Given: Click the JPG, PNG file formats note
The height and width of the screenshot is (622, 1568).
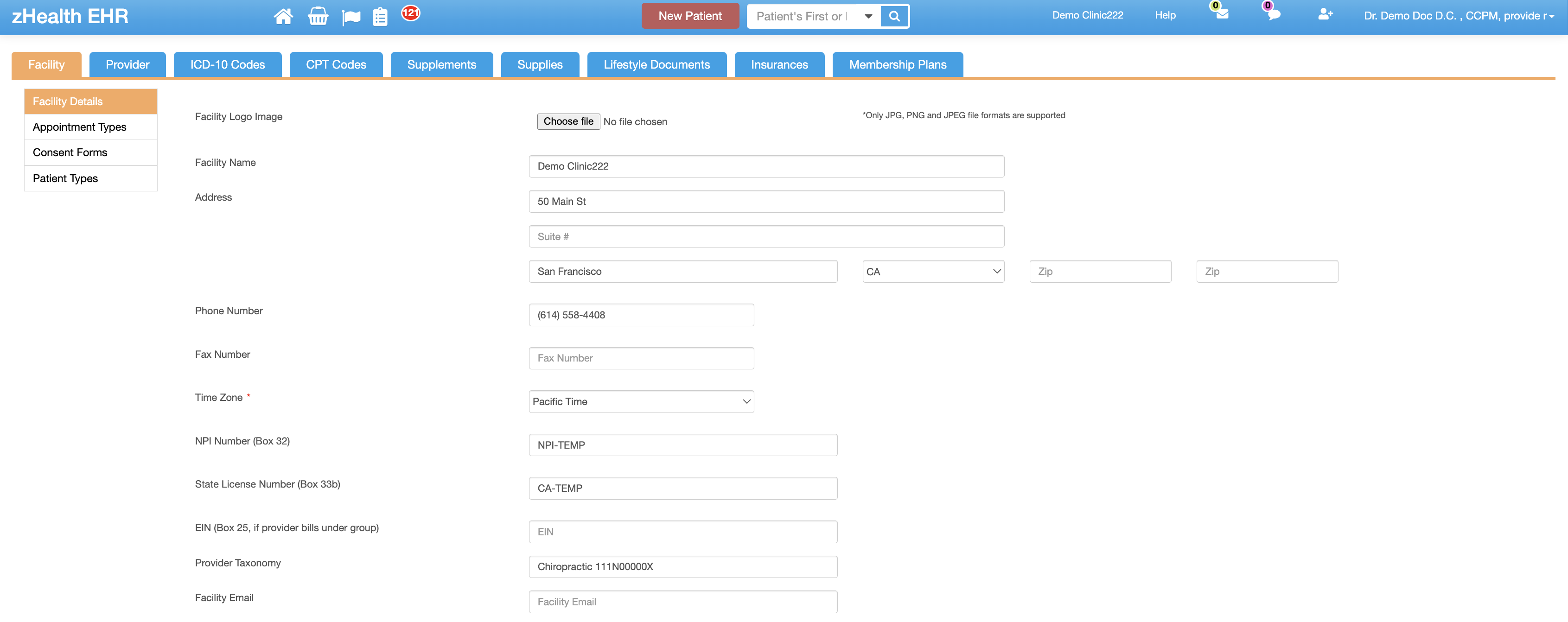Looking at the screenshot, I should [x=963, y=115].
